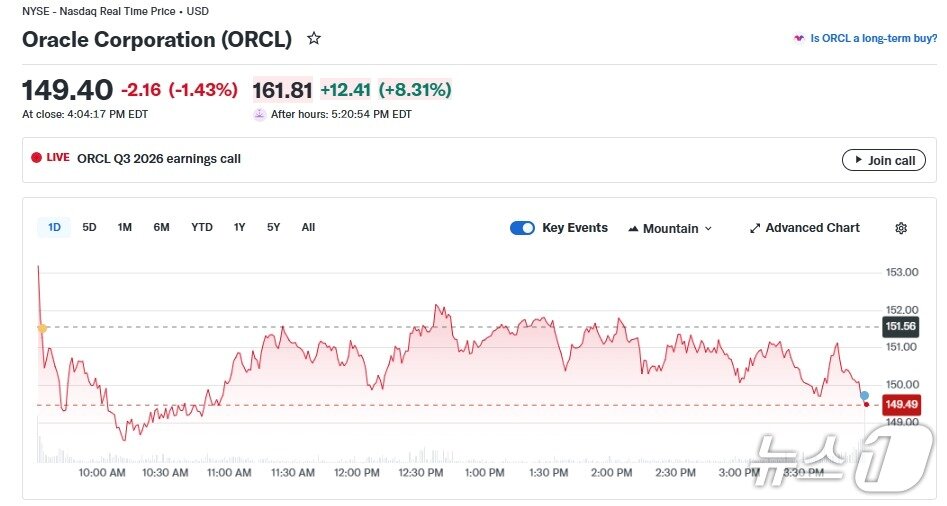Select the All time range
The height and width of the screenshot is (506, 947).
coord(308,227)
